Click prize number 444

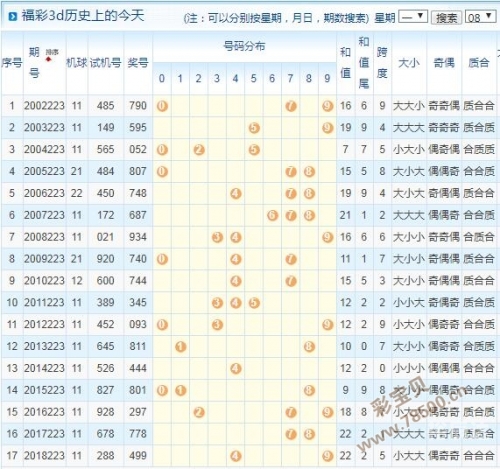point(138,368)
